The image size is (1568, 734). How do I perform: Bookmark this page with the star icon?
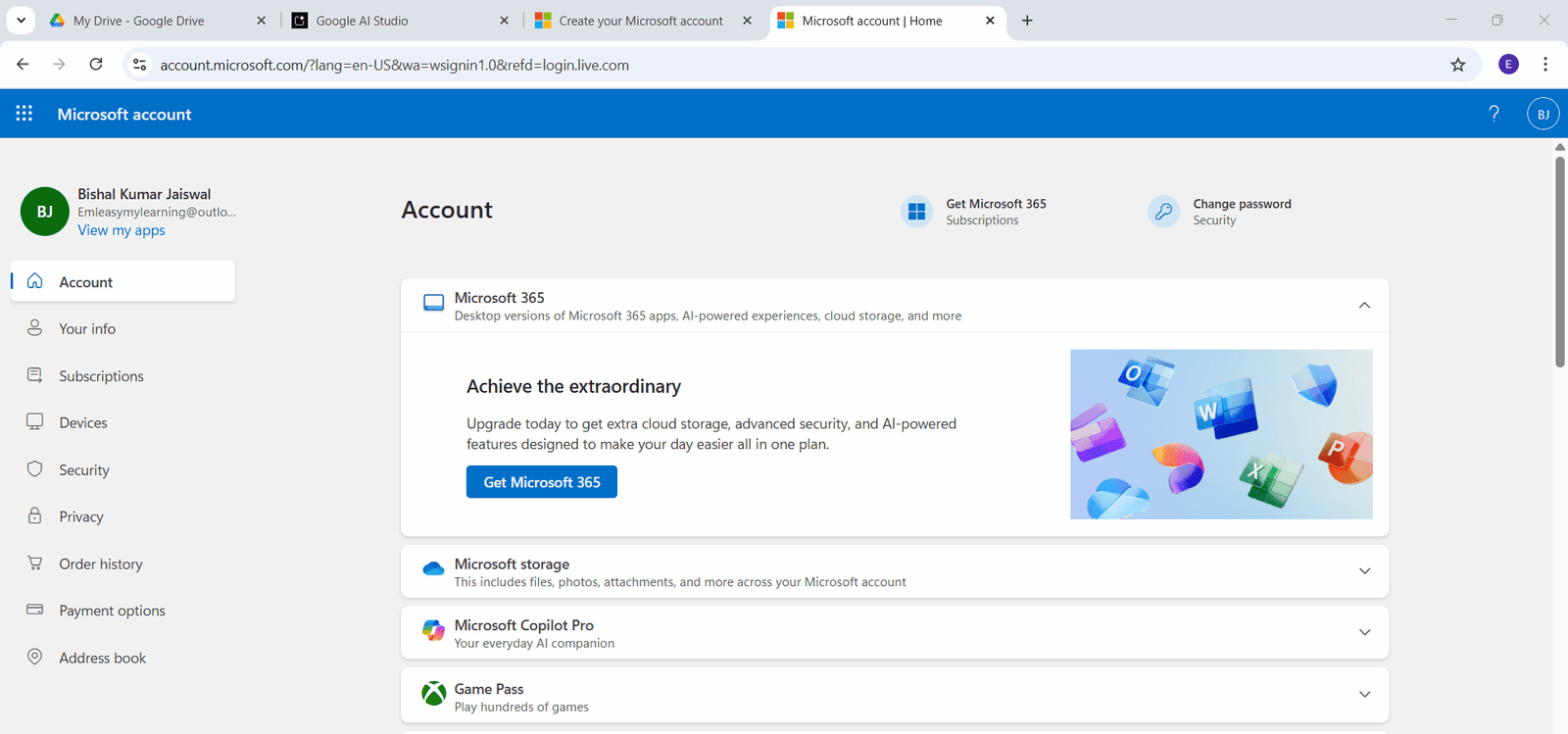point(1457,65)
